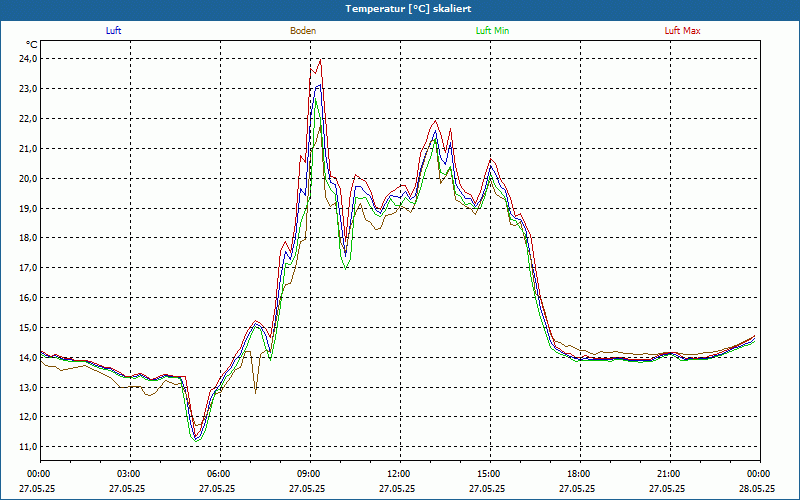The width and height of the screenshot is (800, 500).
Task: Click the 03:00 time axis label
Action: click(x=131, y=474)
